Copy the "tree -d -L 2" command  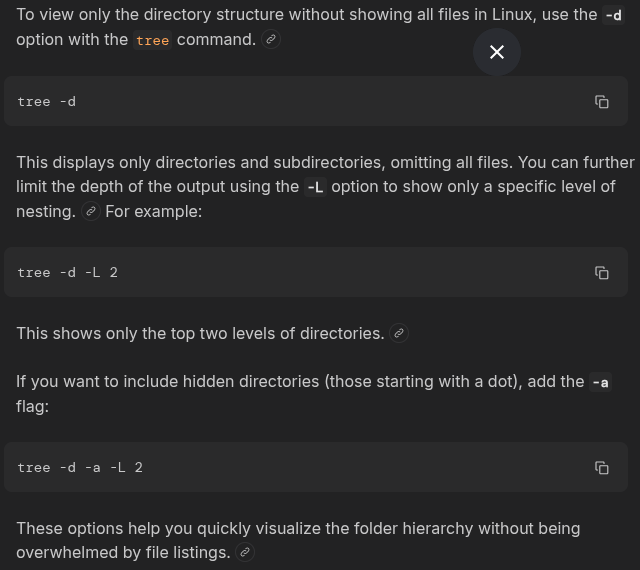pos(602,273)
